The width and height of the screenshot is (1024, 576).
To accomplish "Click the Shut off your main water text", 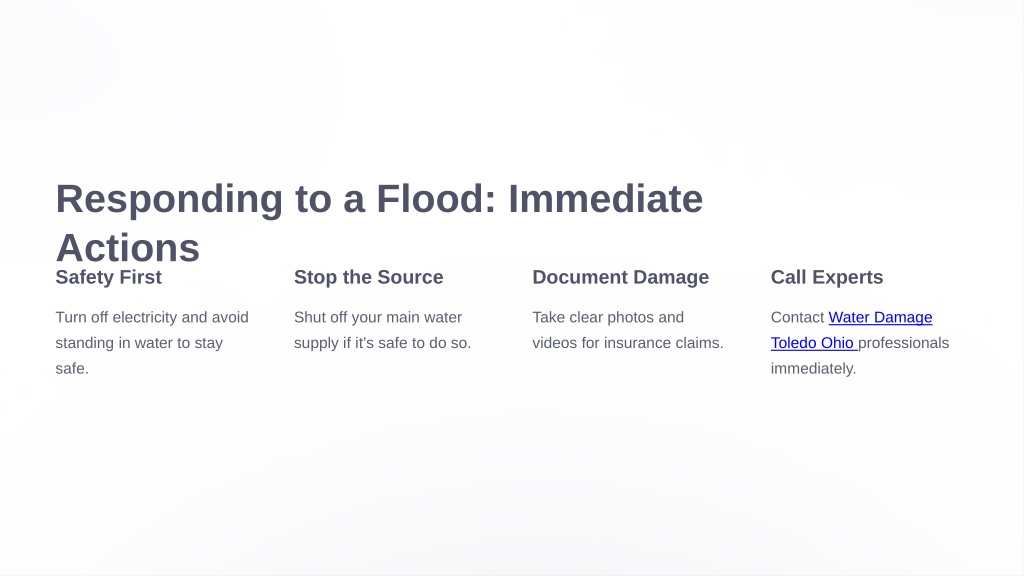I will coord(377,317).
